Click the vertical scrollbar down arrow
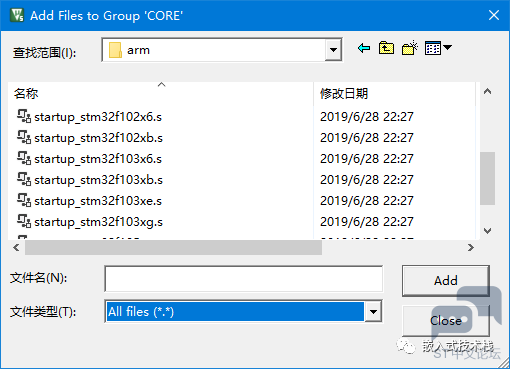This screenshot has width=510, height=369. 487,231
